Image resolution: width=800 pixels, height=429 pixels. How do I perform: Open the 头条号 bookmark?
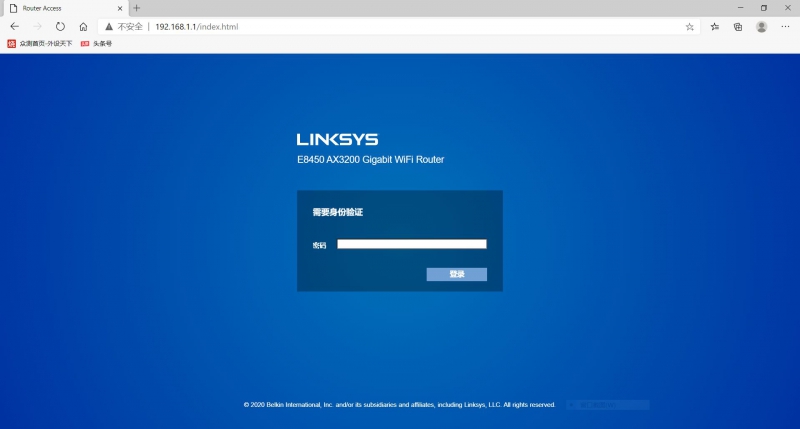click(x=96, y=44)
